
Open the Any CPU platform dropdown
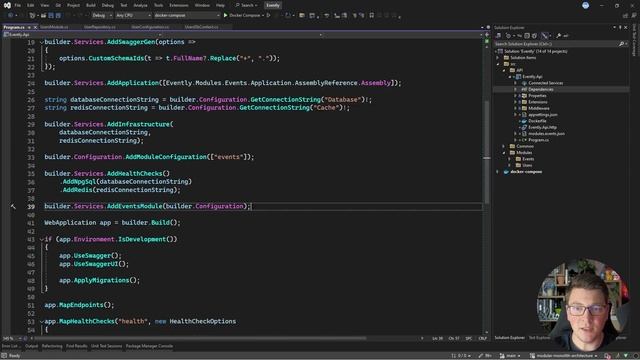tap(133, 16)
